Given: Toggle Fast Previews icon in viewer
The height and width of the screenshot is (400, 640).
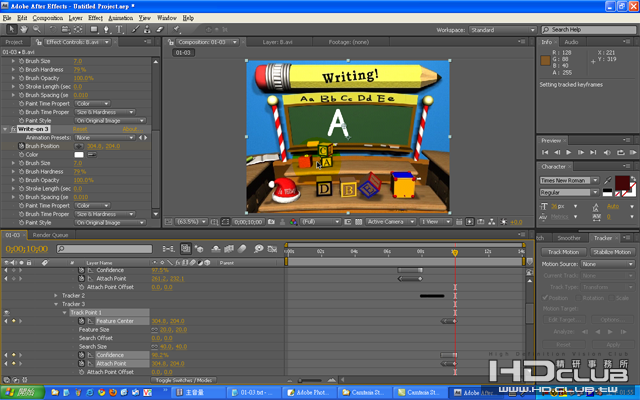Looking at the screenshot, I should pyautogui.click(x=469, y=222).
